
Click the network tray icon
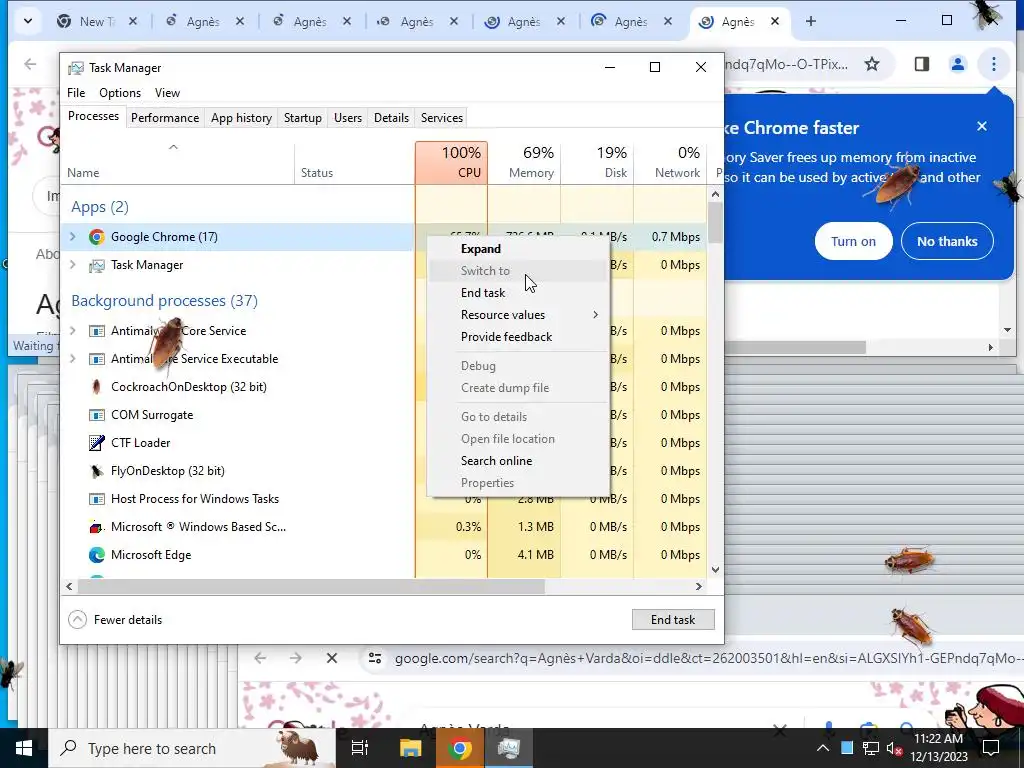tap(871, 748)
